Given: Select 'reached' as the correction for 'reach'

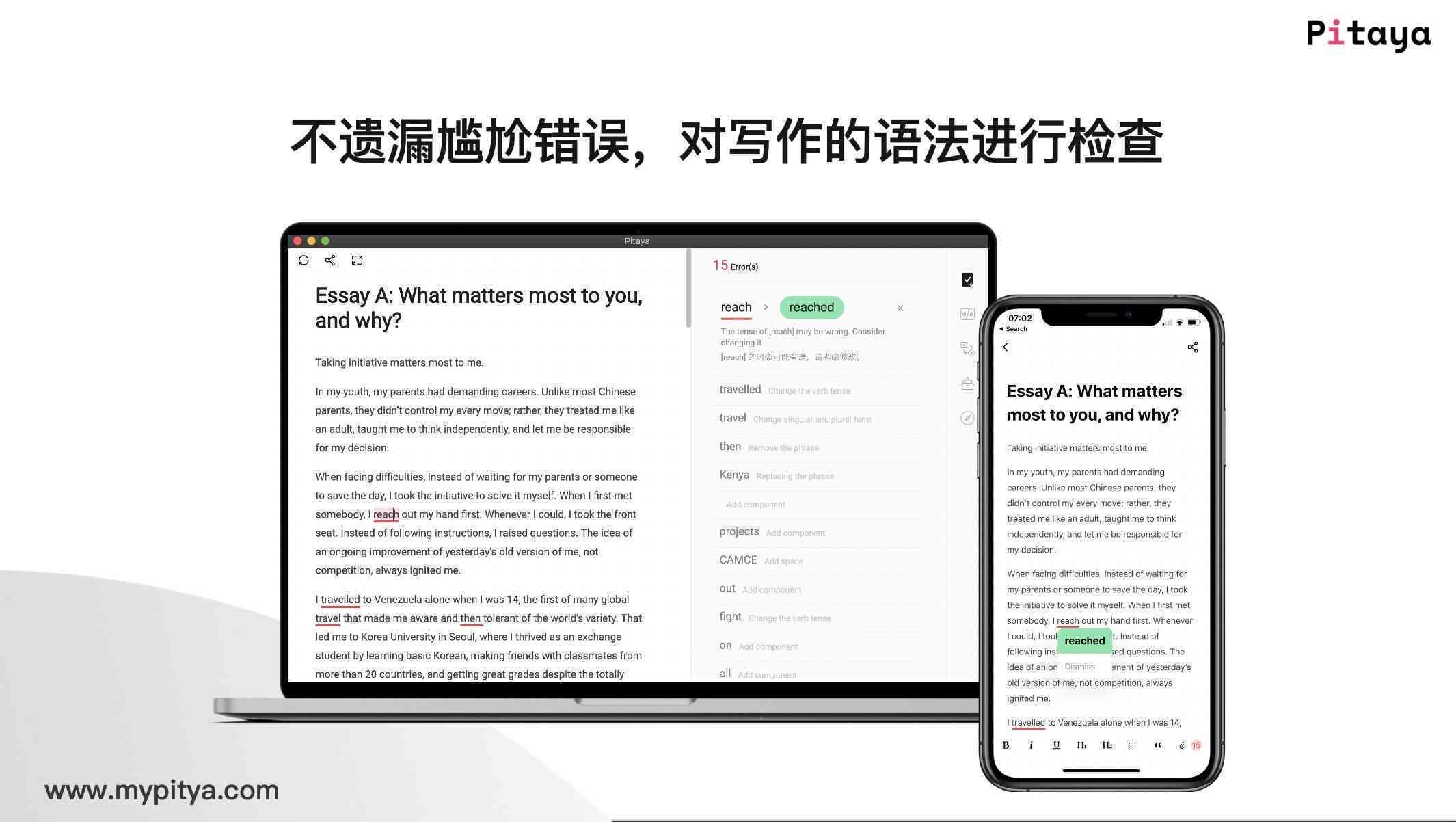Looking at the screenshot, I should coord(811,307).
